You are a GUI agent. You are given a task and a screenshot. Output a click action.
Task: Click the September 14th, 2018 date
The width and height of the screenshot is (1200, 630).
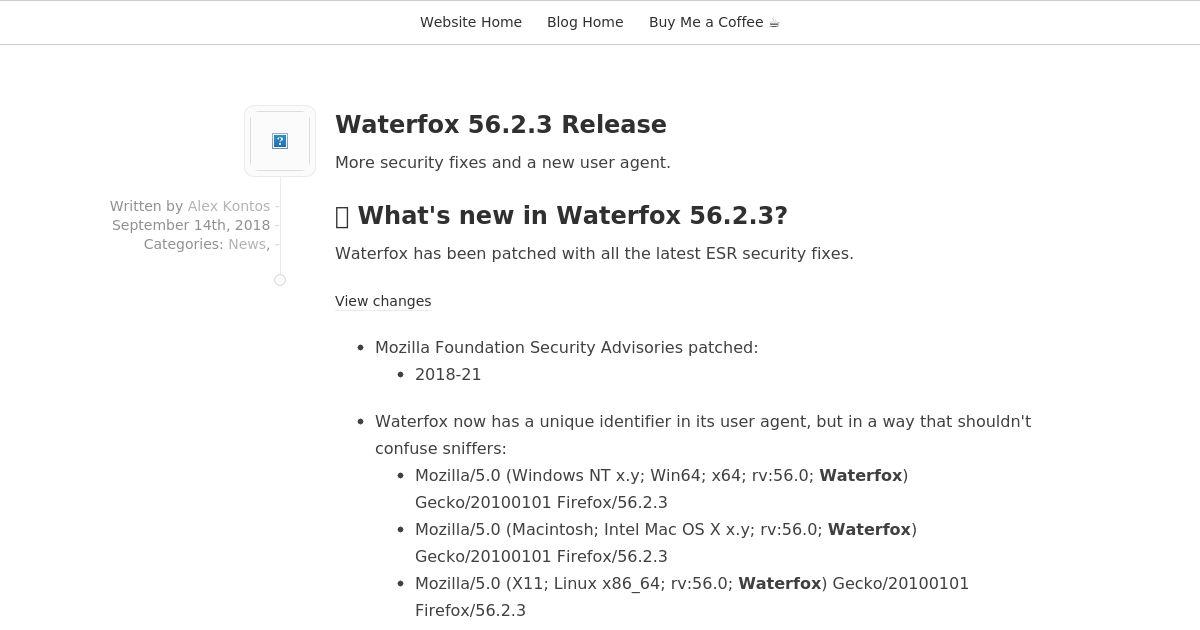coord(191,225)
